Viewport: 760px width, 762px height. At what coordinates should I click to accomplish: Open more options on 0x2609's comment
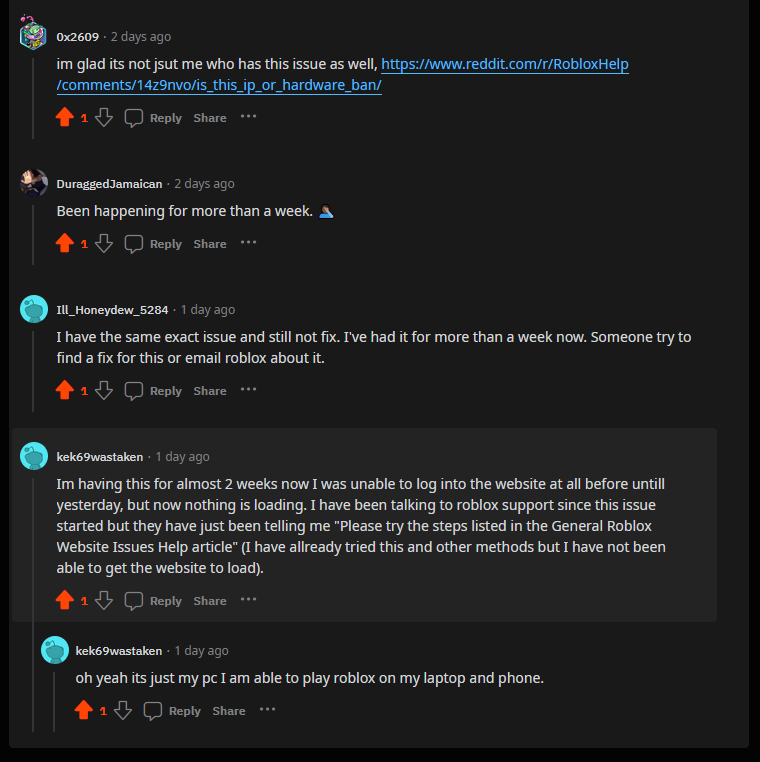click(x=248, y=117)
